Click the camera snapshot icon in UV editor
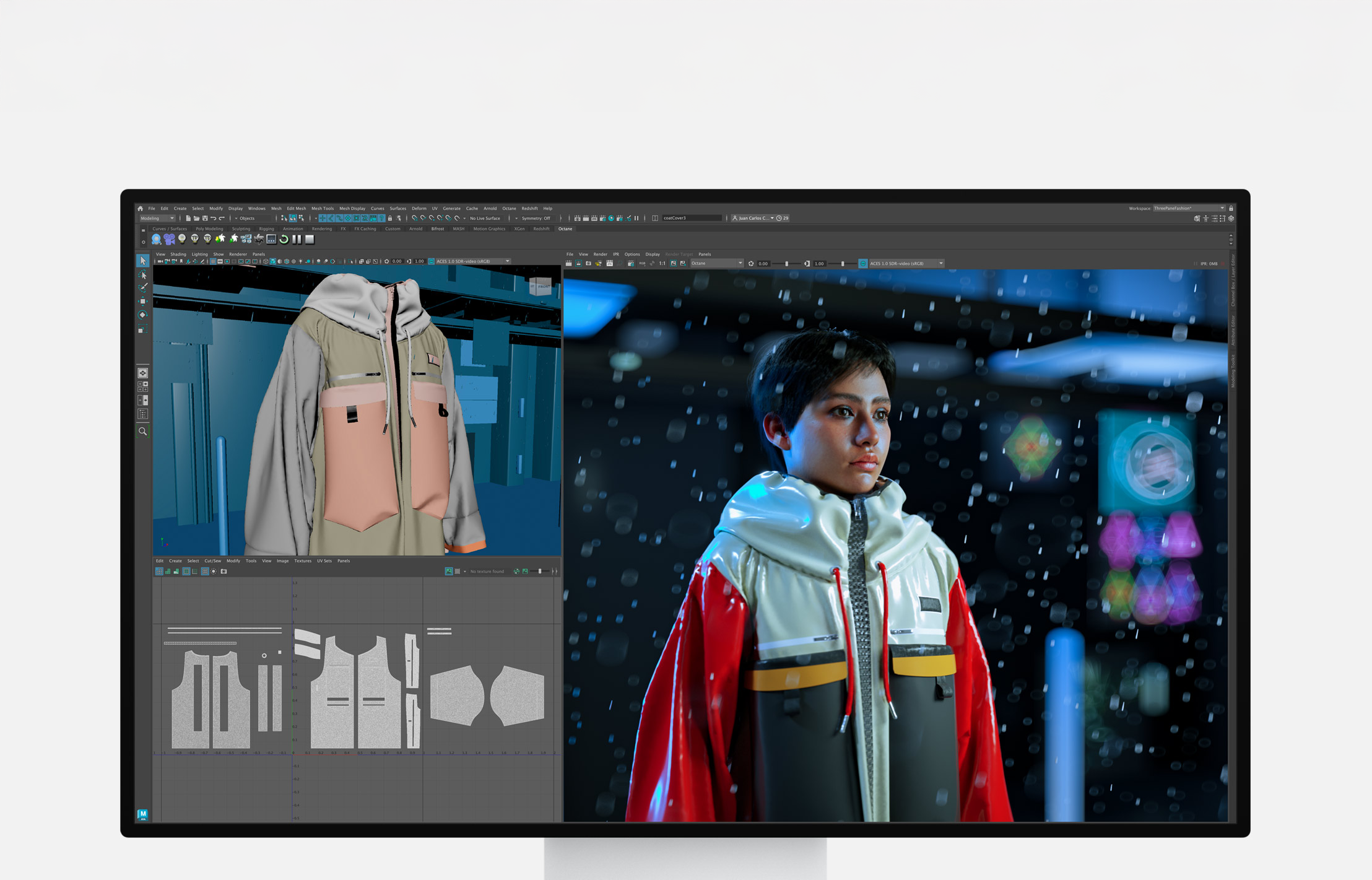 pyautogui.click(x=224, y=572)
